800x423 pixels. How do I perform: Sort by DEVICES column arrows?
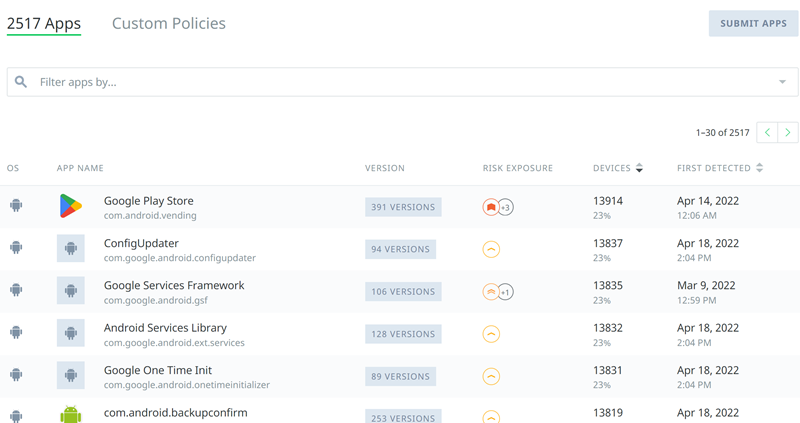point(639,168)
